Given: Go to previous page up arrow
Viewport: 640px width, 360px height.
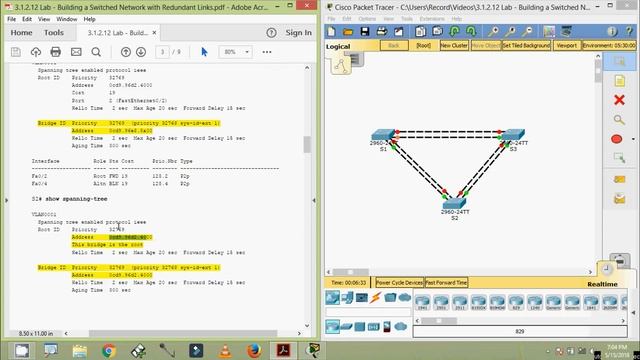Looking at the screenshot, I should (x=126, y=52).
